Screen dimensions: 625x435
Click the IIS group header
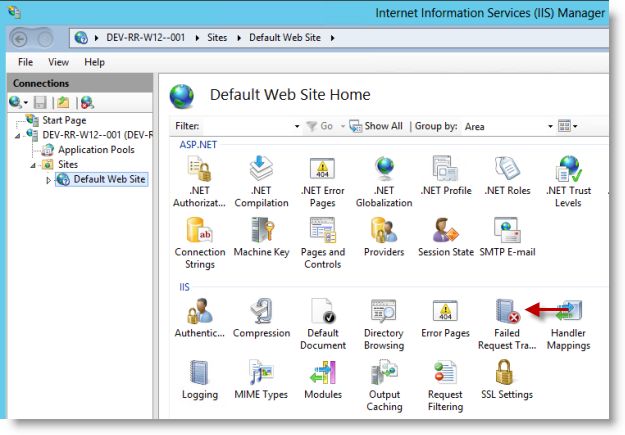pyautogui.click(x=184, y=287)
